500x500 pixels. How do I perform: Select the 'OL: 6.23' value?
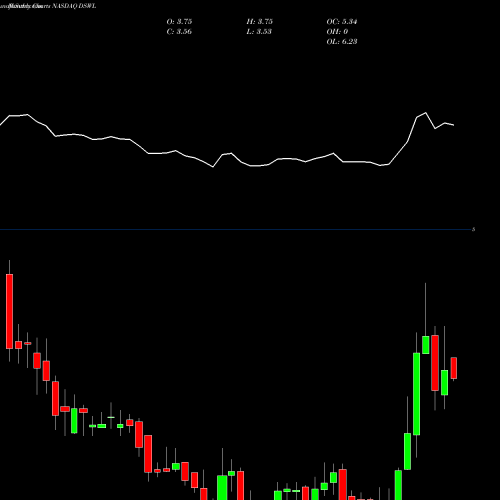point(342,42)
